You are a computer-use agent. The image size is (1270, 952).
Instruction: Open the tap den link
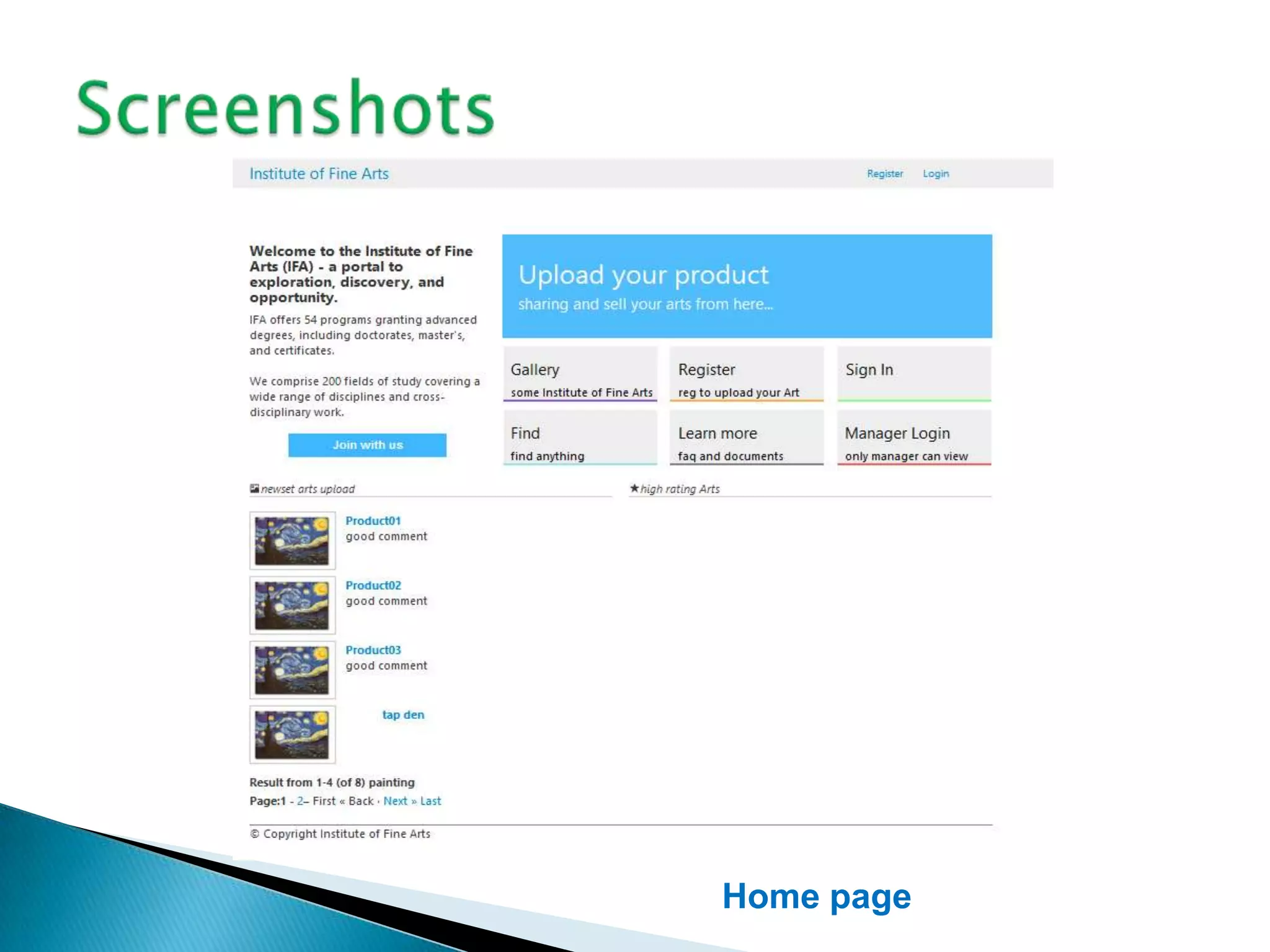coord(403,715)
